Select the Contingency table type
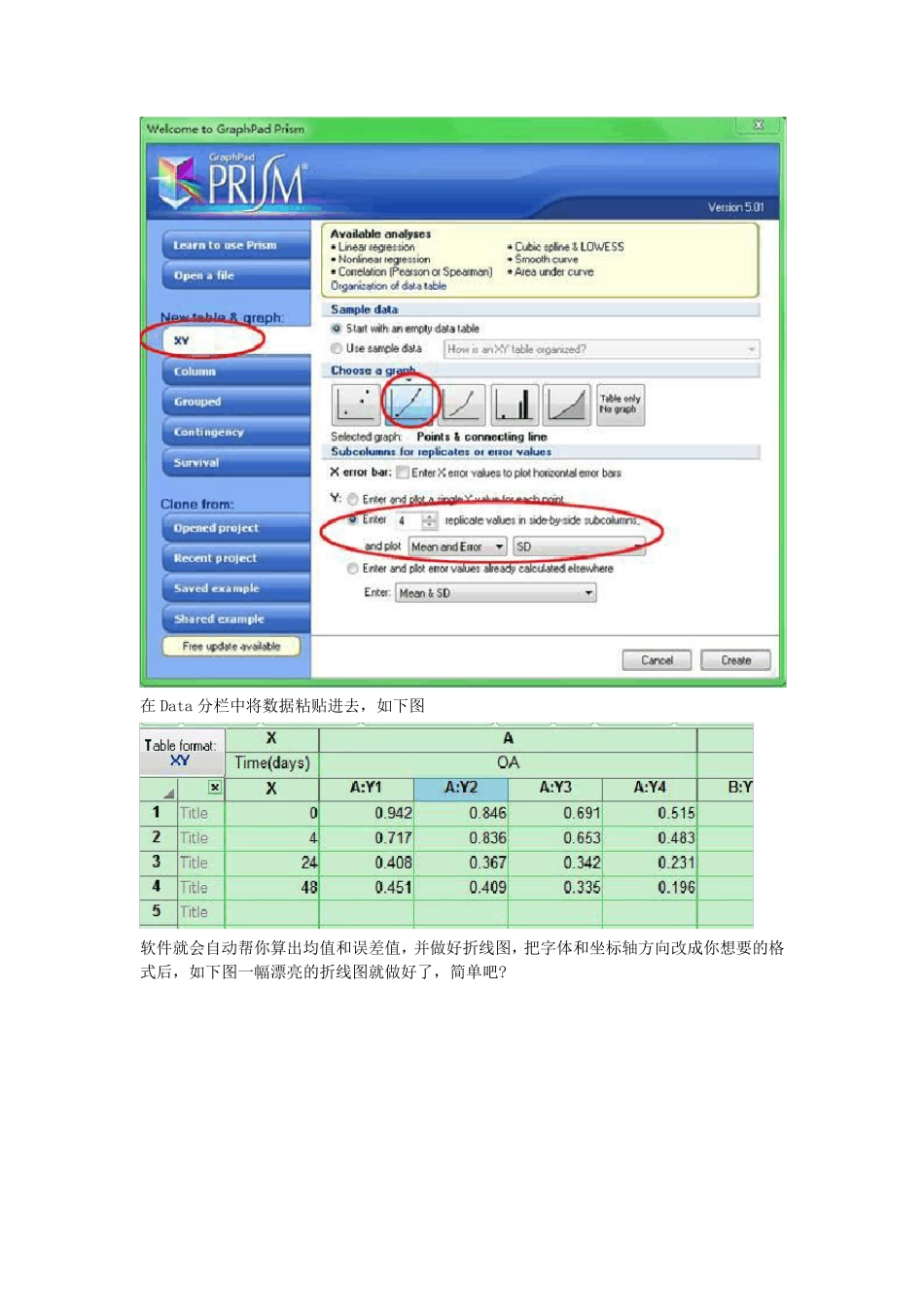924x1307 pixels. coord(236,432)
